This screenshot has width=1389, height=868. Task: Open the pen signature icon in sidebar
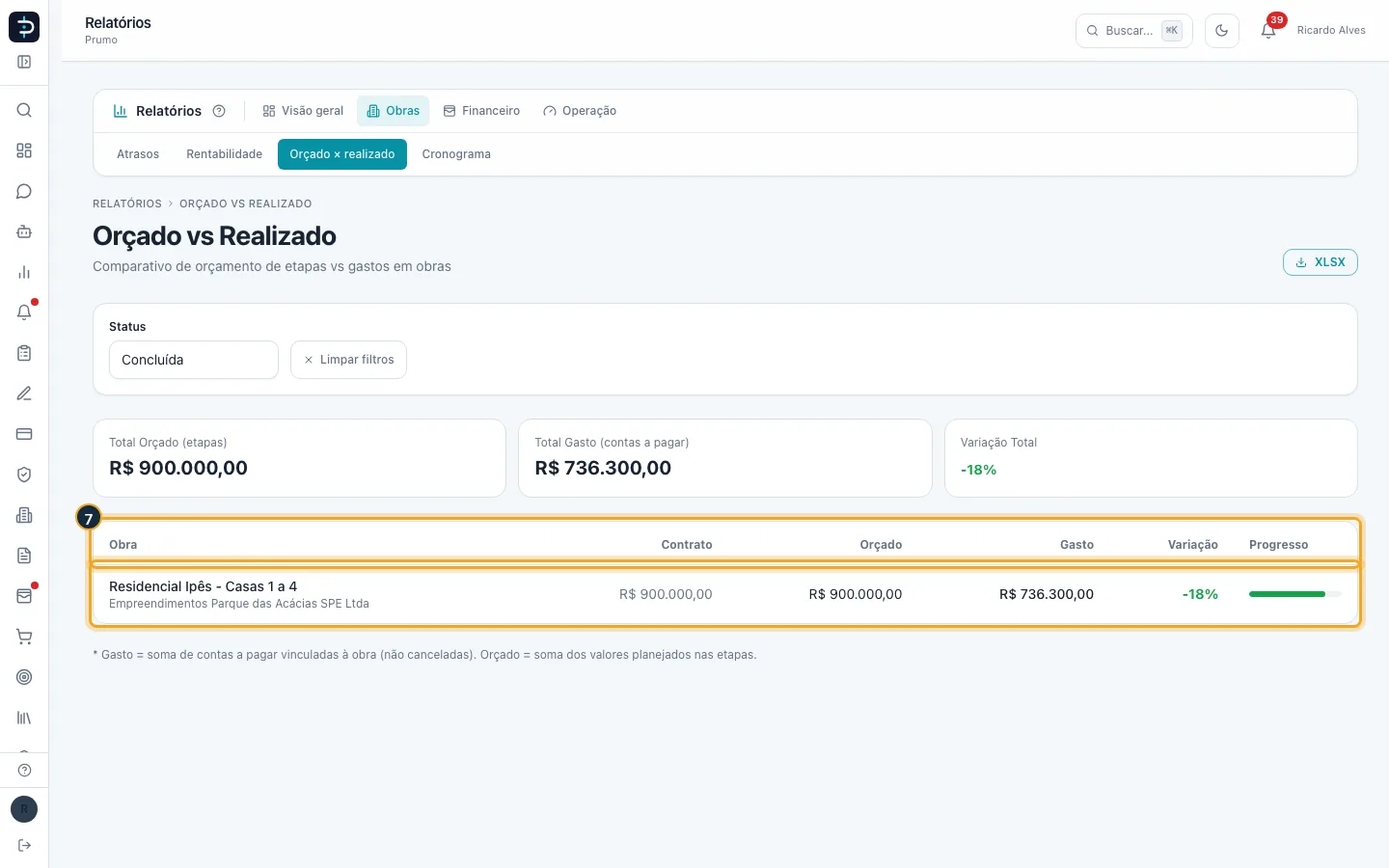coord(24,393)
